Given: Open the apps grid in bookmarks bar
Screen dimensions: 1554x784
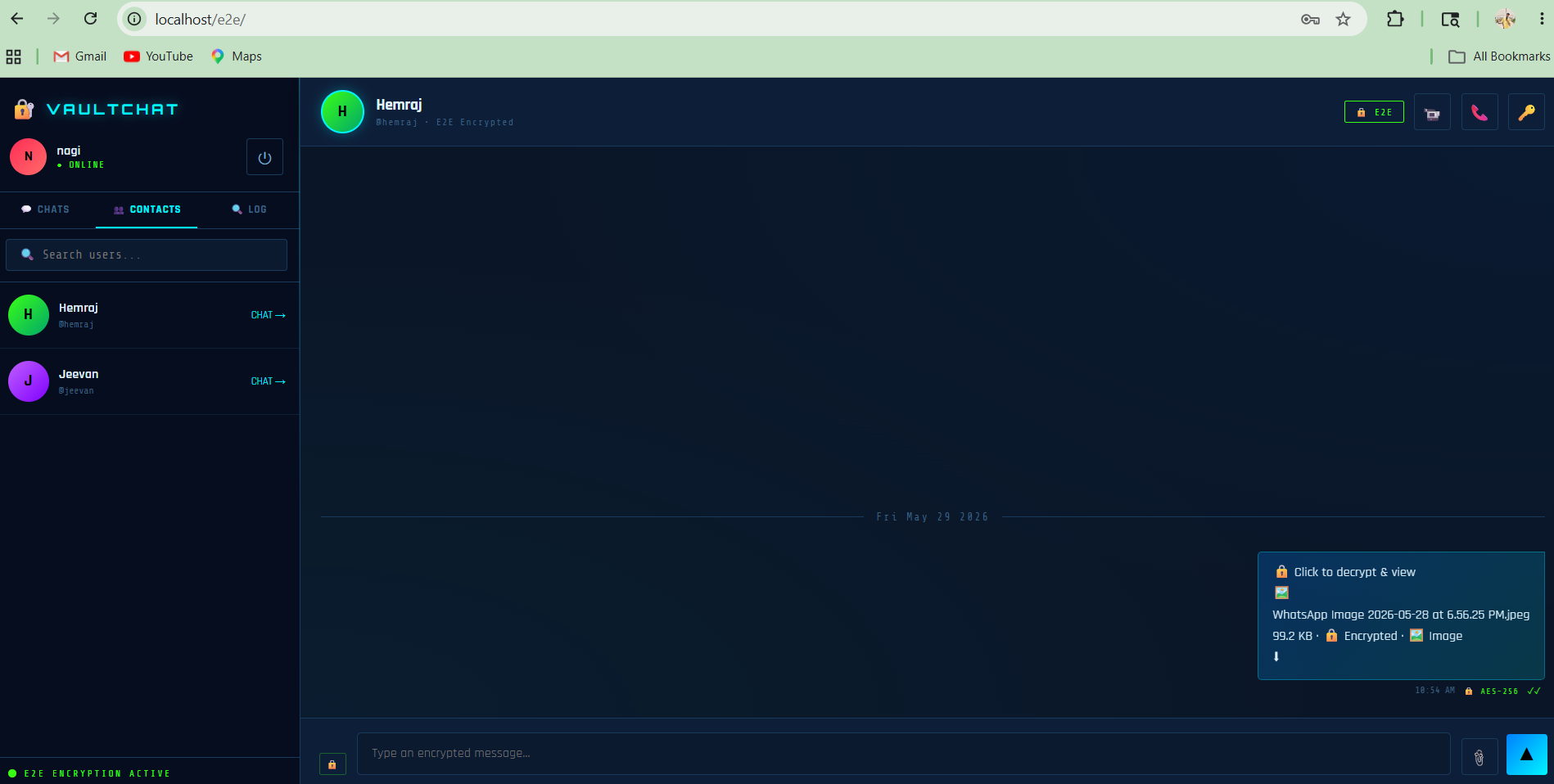Looking at the screenshot, I should [14, 56].
